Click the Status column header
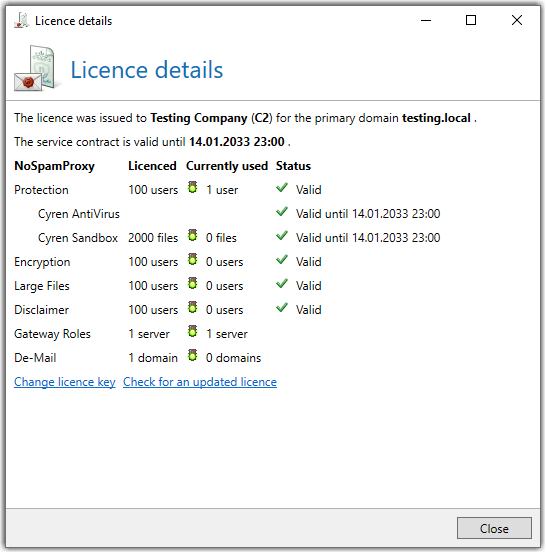Image resolution: width=546 pixels, height=553 pixels. [x=293, y=166]
